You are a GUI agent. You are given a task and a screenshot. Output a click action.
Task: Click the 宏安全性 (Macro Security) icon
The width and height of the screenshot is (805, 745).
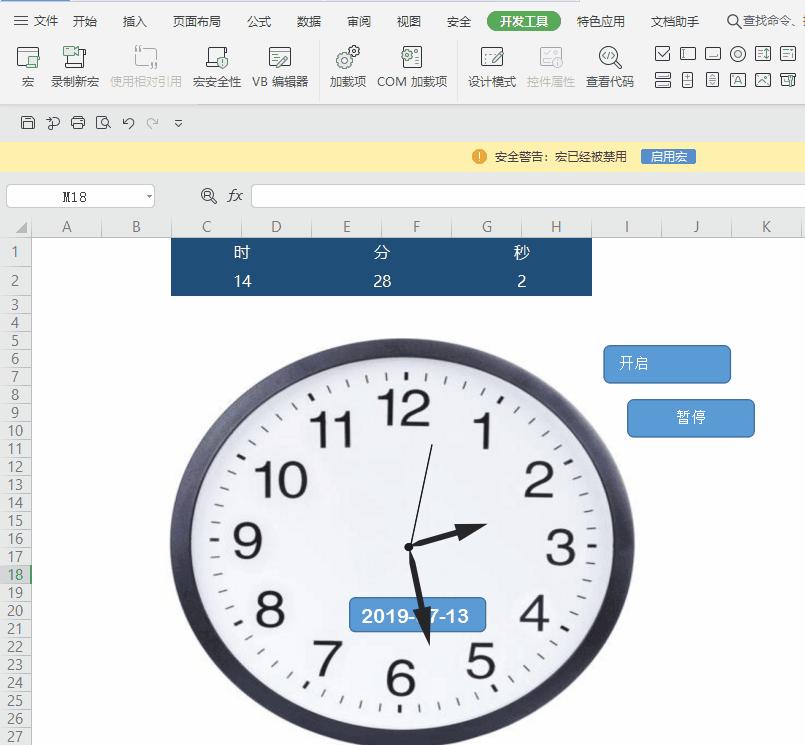pyautogui.click(x=219, y=64)
